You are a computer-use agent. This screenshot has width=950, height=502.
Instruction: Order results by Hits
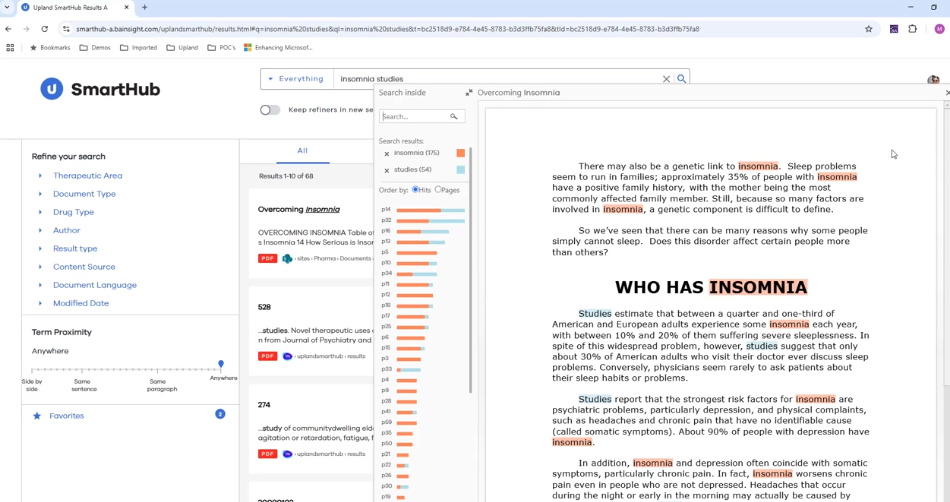(x=416, y=190)
